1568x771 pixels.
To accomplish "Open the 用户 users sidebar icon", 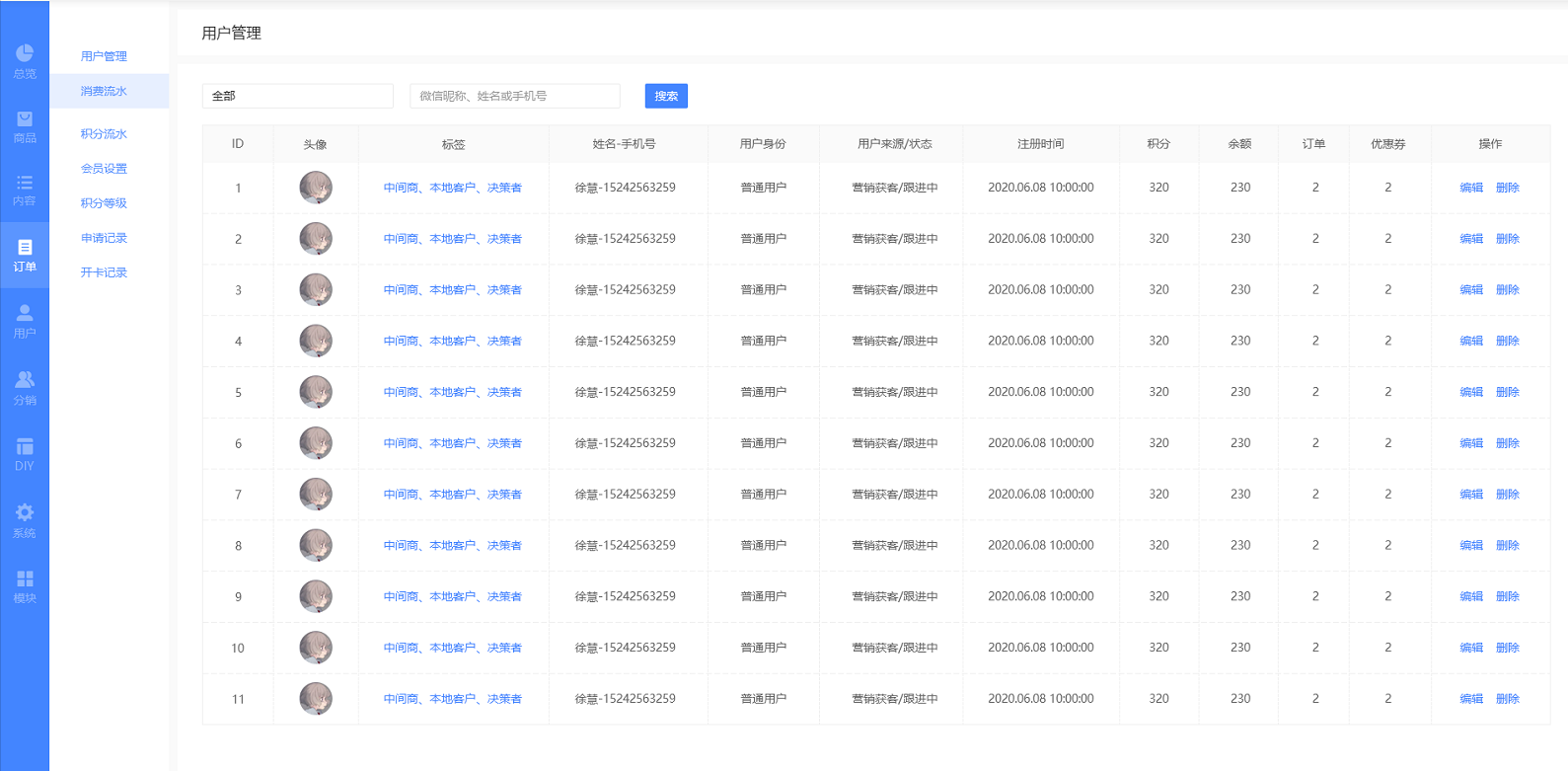I will [x=25, y=321].
